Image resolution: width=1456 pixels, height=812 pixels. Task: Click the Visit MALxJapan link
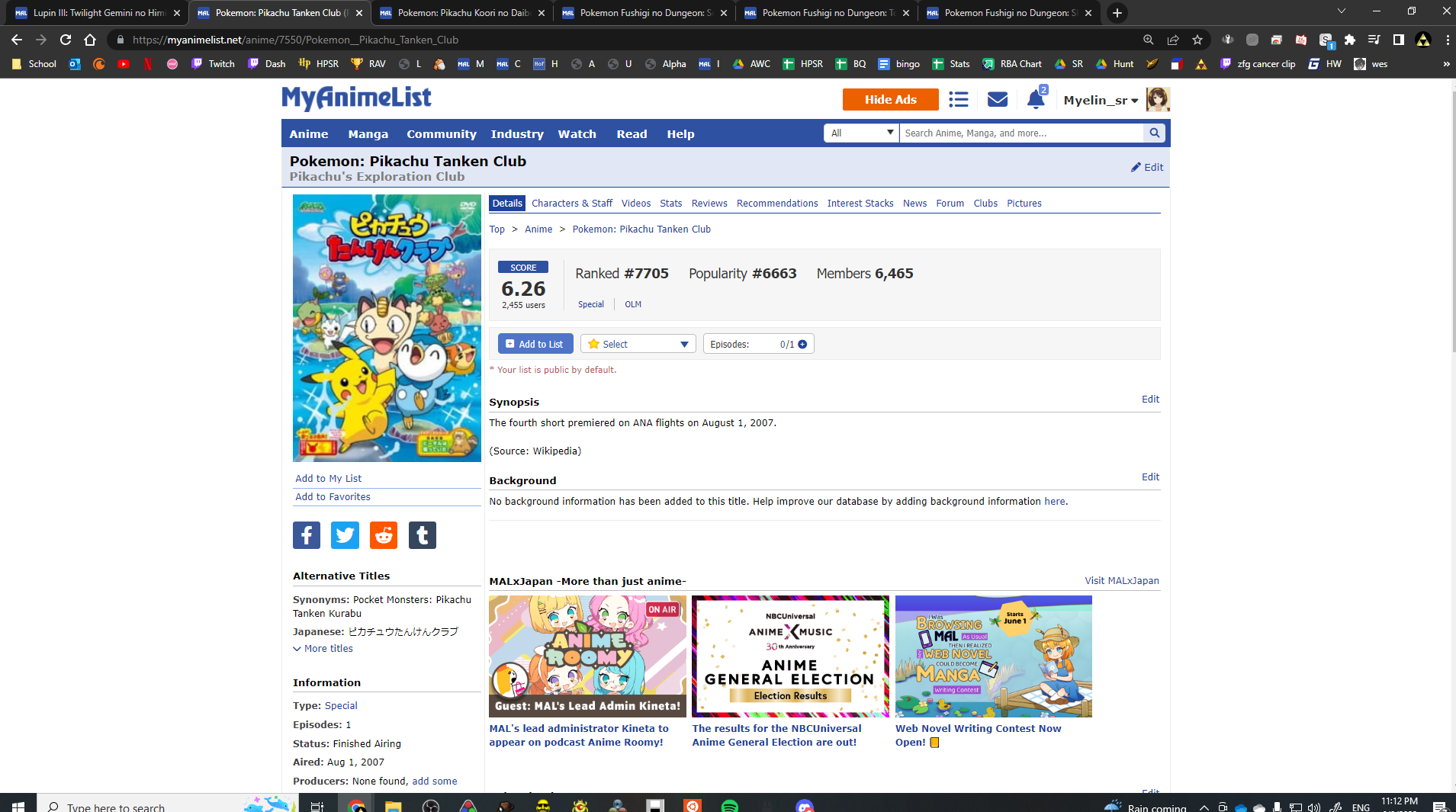click(x=1122, y=581)
